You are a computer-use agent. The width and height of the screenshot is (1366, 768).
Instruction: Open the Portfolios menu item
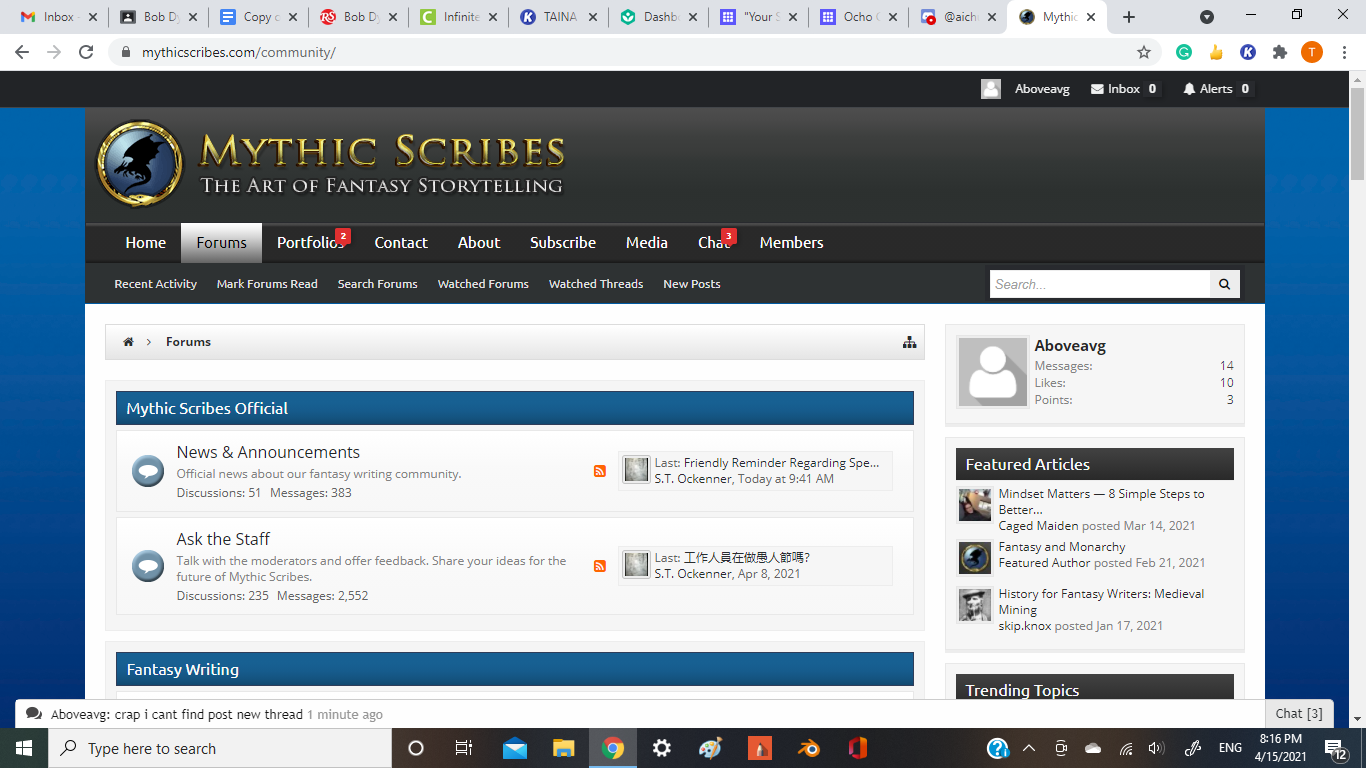pyautogui.click(x=309, y=243)
